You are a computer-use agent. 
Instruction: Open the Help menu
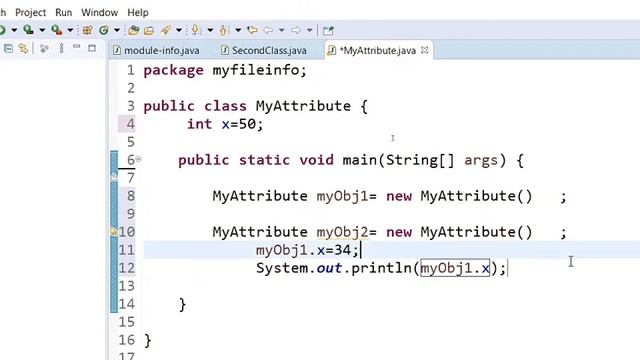[138, 13]
